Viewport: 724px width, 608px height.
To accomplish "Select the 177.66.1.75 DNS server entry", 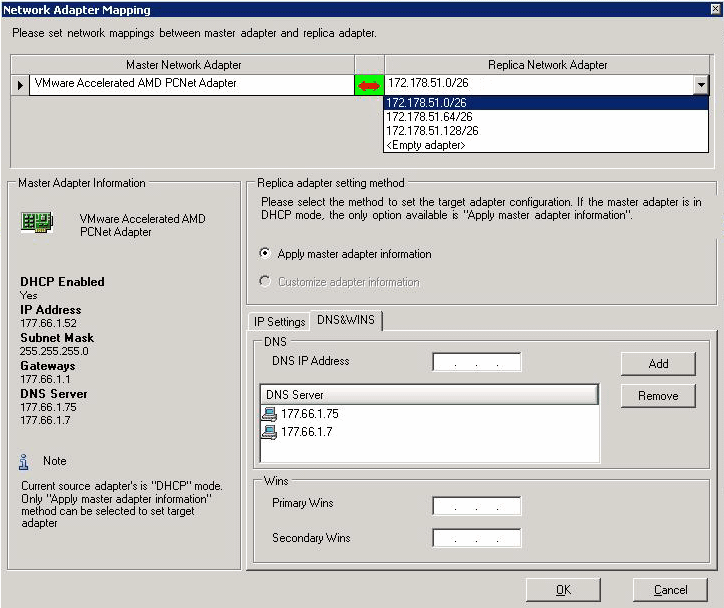I will point(309,413).
